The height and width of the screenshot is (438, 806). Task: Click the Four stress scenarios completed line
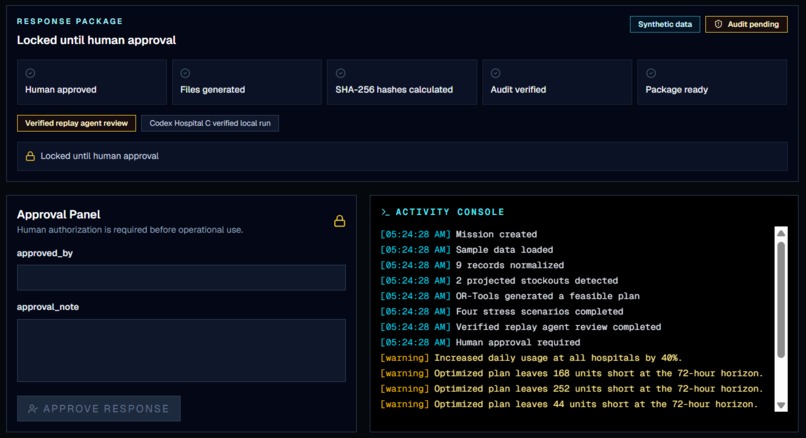pos(502,312)
